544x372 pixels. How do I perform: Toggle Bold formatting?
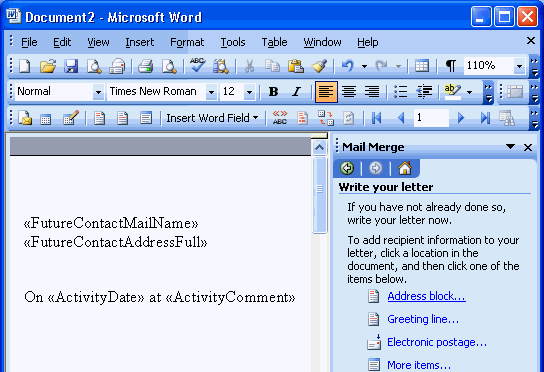click(273, 92)
